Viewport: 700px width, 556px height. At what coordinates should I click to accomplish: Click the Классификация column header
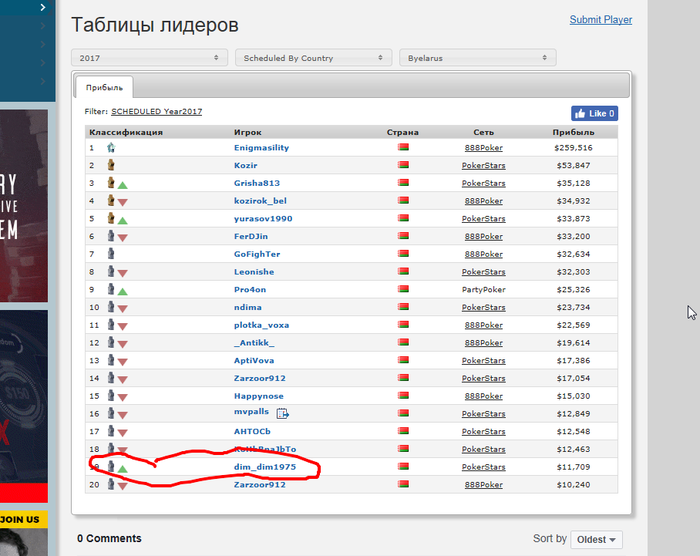coord(126,132)
